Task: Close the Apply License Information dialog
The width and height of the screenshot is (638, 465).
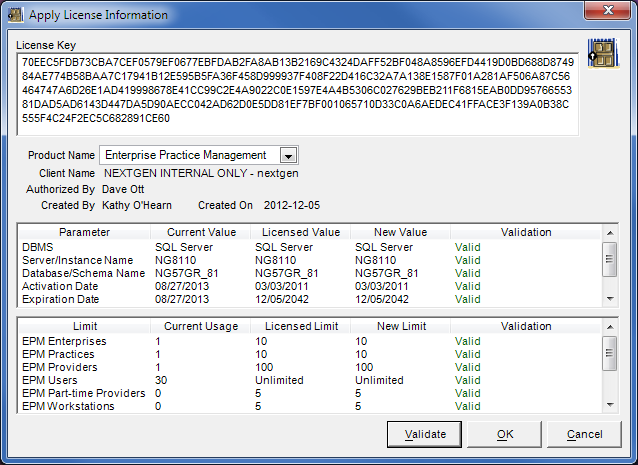Action: click(x=608, y=10)
